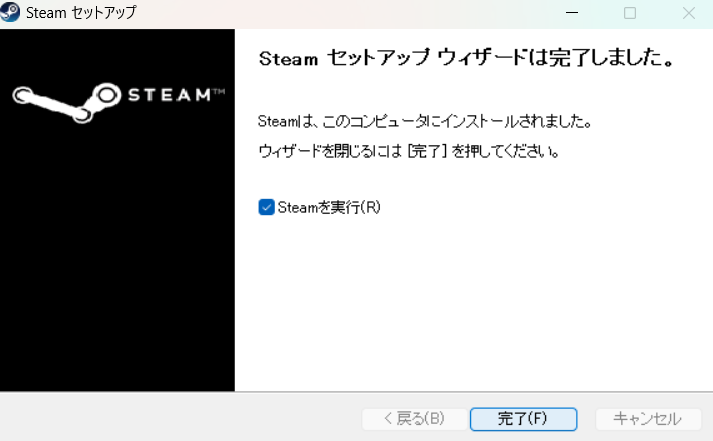The width and height of the screenshot is (713, 441).
Task: Close the setup wizard with the X
Action: pyautogui.click(x=688, y=13)
